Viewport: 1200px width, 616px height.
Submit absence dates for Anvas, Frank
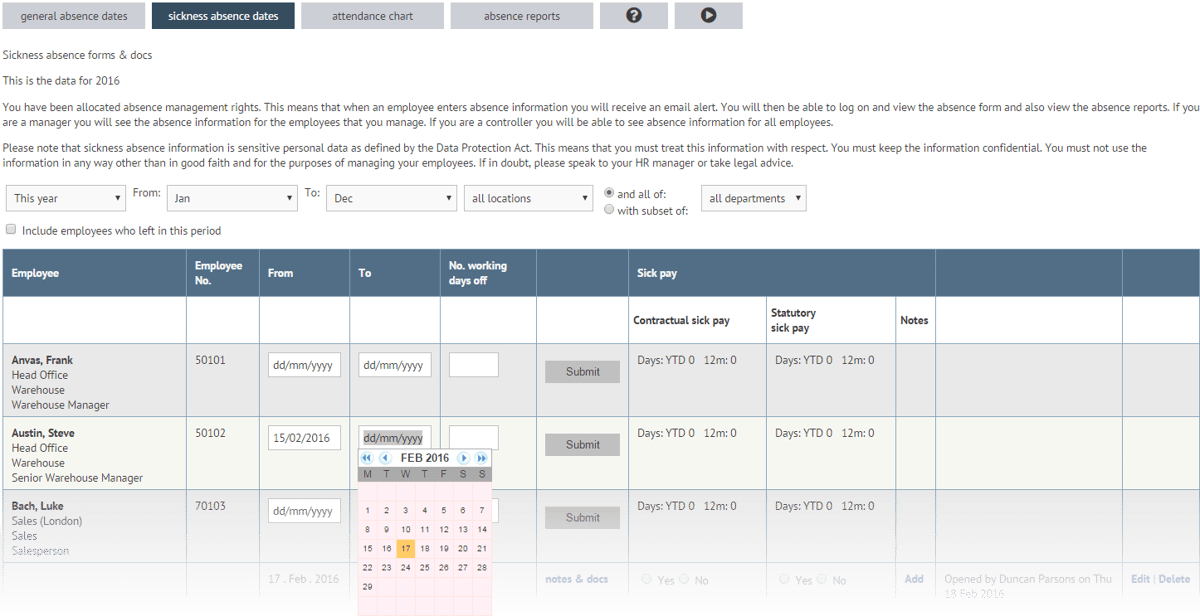click(582, 371)
